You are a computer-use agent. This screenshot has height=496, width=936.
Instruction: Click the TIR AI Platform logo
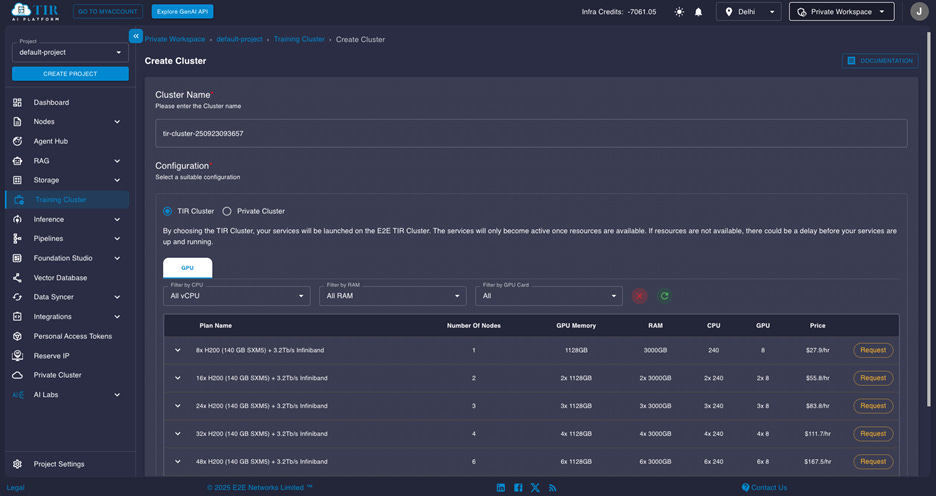tap(35, 11)
